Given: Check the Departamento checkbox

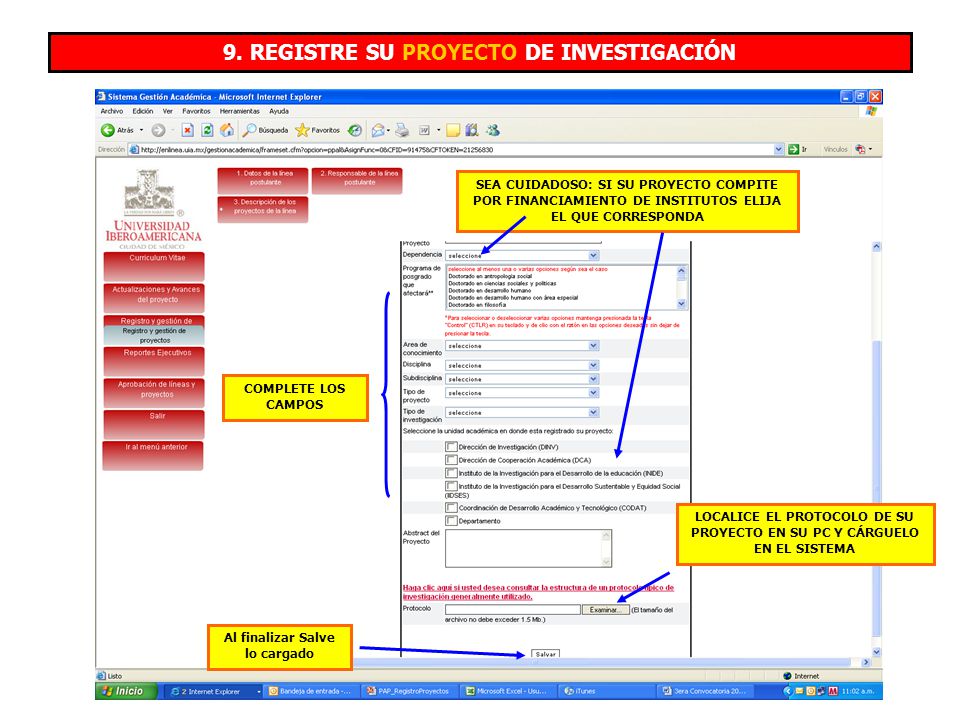Looking at the screenshot, I should click(451, 521).
